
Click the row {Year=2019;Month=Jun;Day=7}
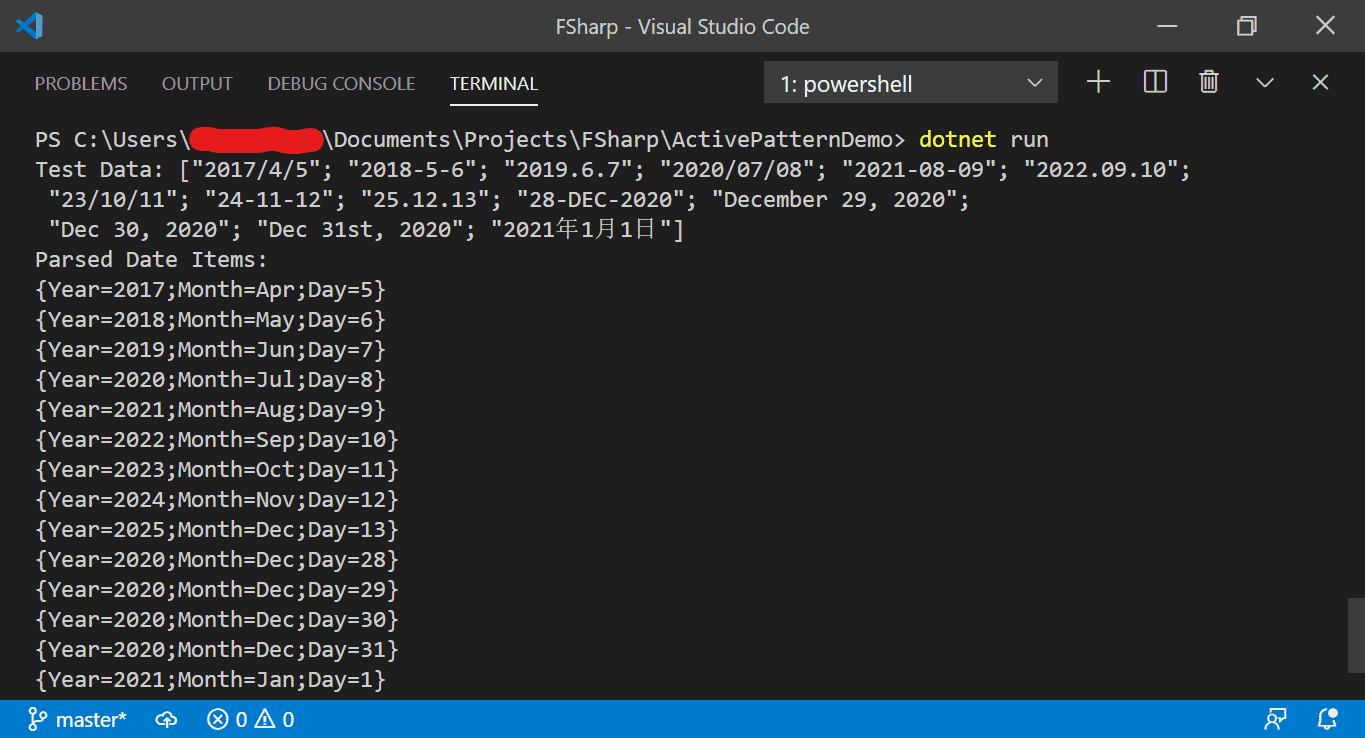210,350
